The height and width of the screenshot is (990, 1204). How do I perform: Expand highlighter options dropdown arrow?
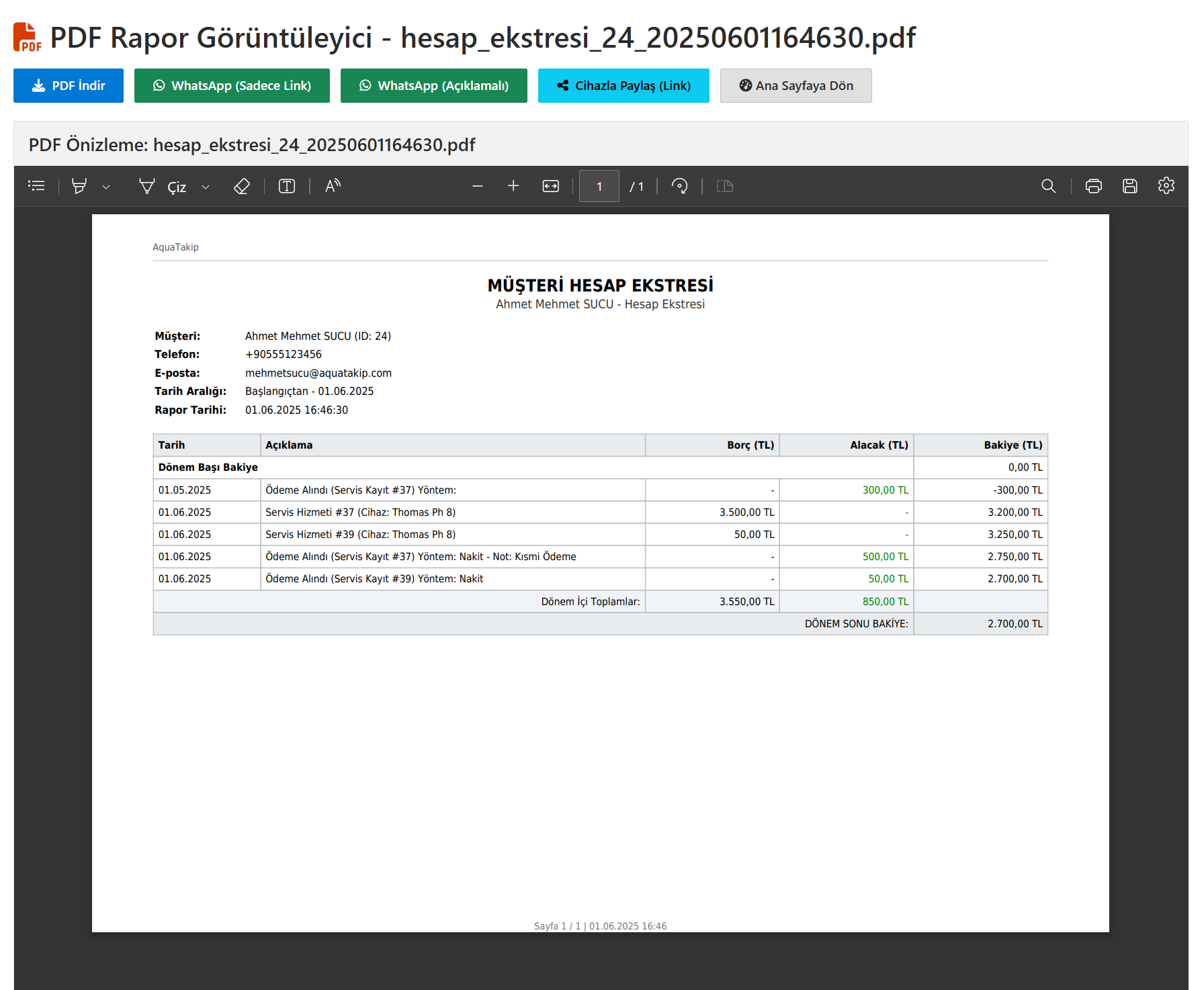106,187
